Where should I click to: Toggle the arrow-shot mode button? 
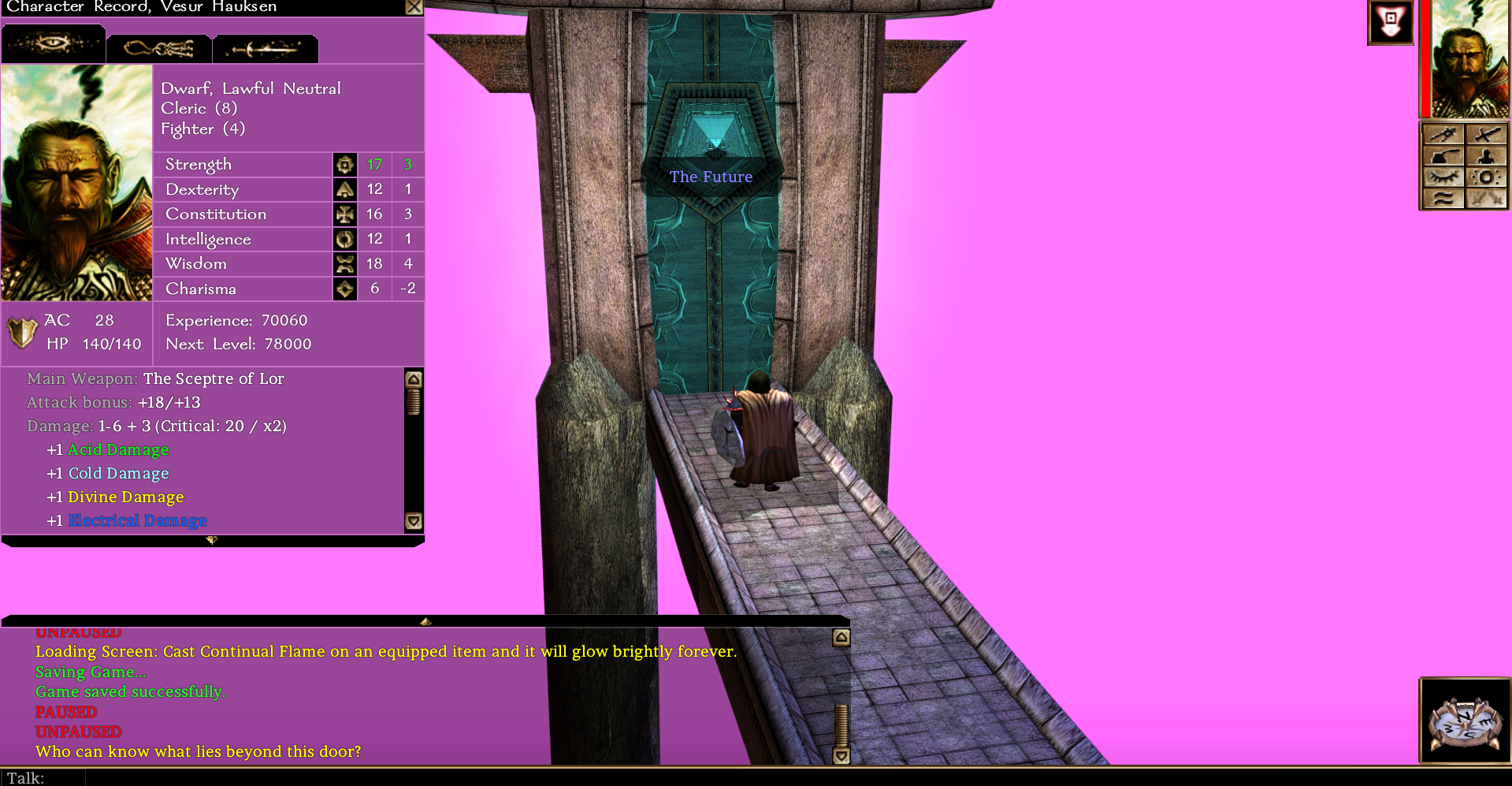pos(1443,135)
